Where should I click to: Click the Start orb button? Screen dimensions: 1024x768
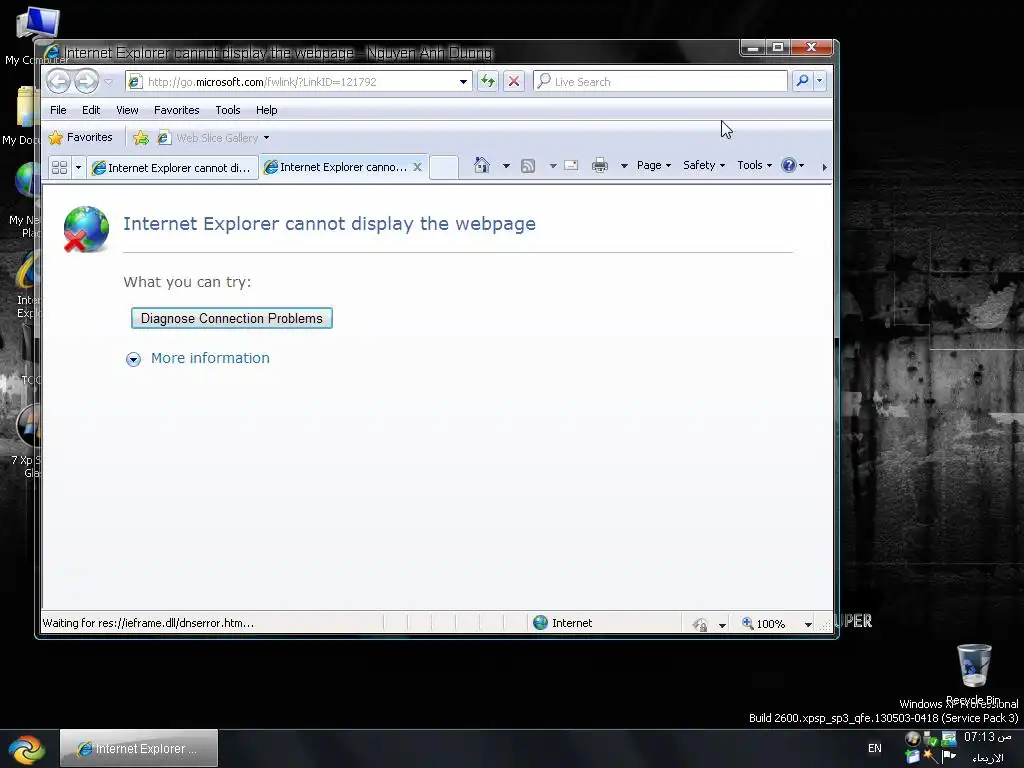tap(26, 749)
